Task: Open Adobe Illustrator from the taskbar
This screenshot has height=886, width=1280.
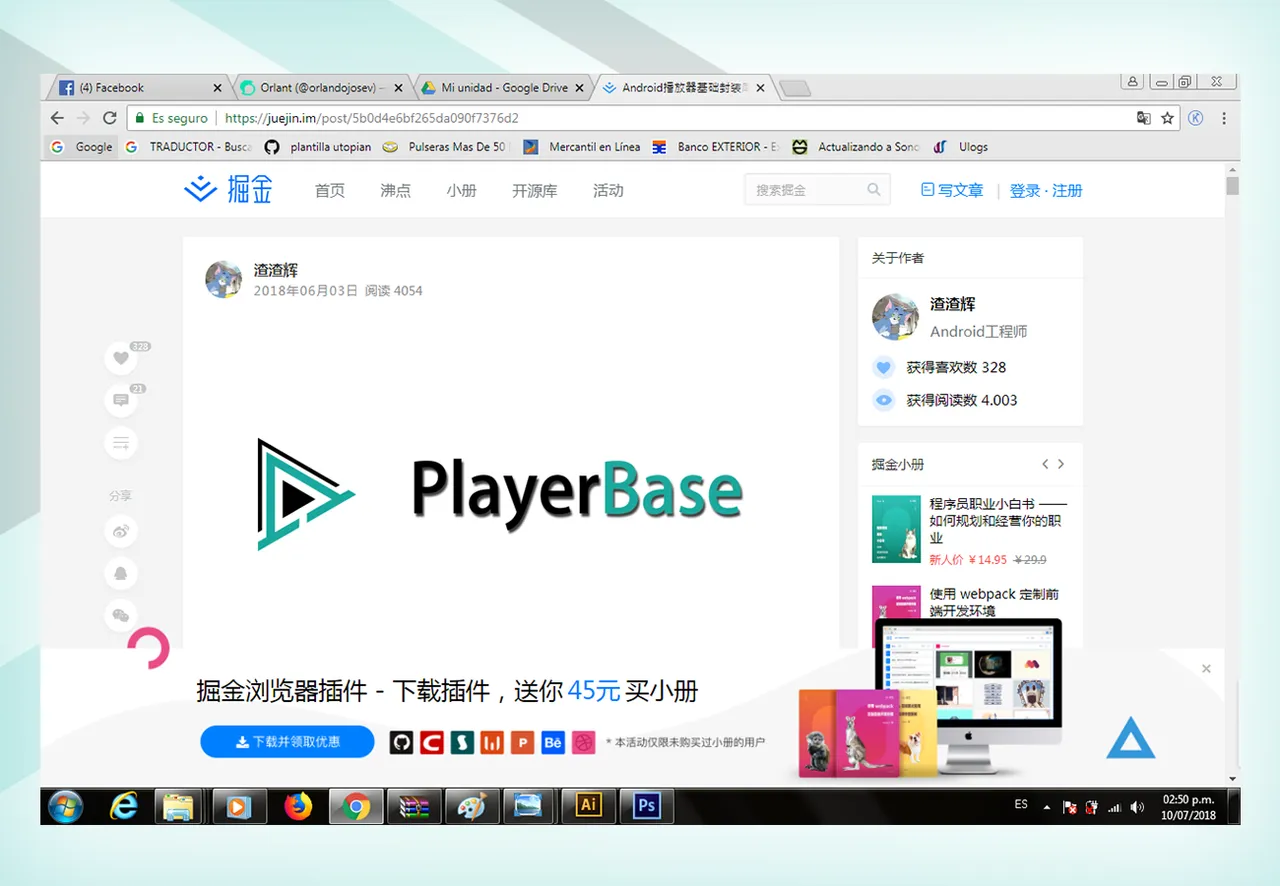Action: click(x=589, y=805)
